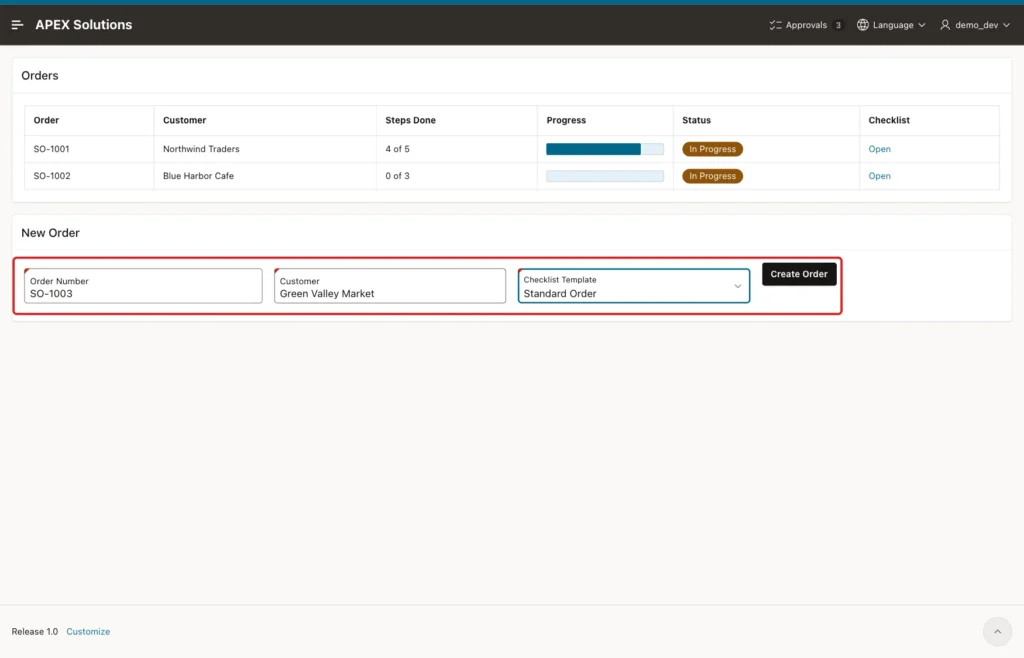
Task: Click the Approvals checklist icon
Action: pos(775,25)
